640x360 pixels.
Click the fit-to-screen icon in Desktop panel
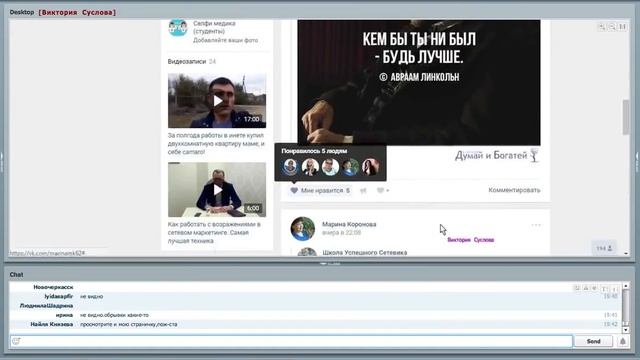(622, 27)
